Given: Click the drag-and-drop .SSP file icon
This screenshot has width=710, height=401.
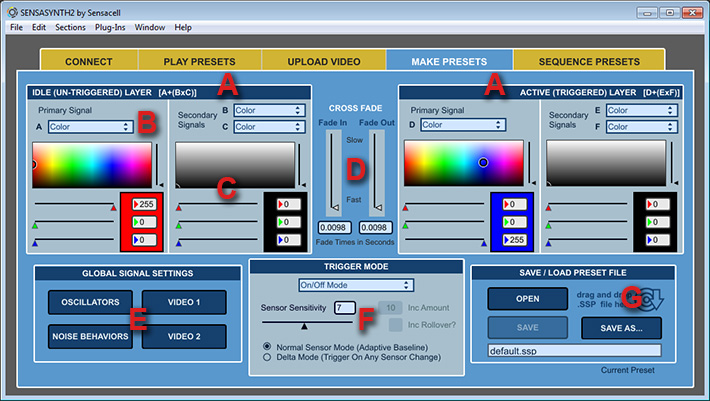Looking at the screenshot, I should pos(650,299).
